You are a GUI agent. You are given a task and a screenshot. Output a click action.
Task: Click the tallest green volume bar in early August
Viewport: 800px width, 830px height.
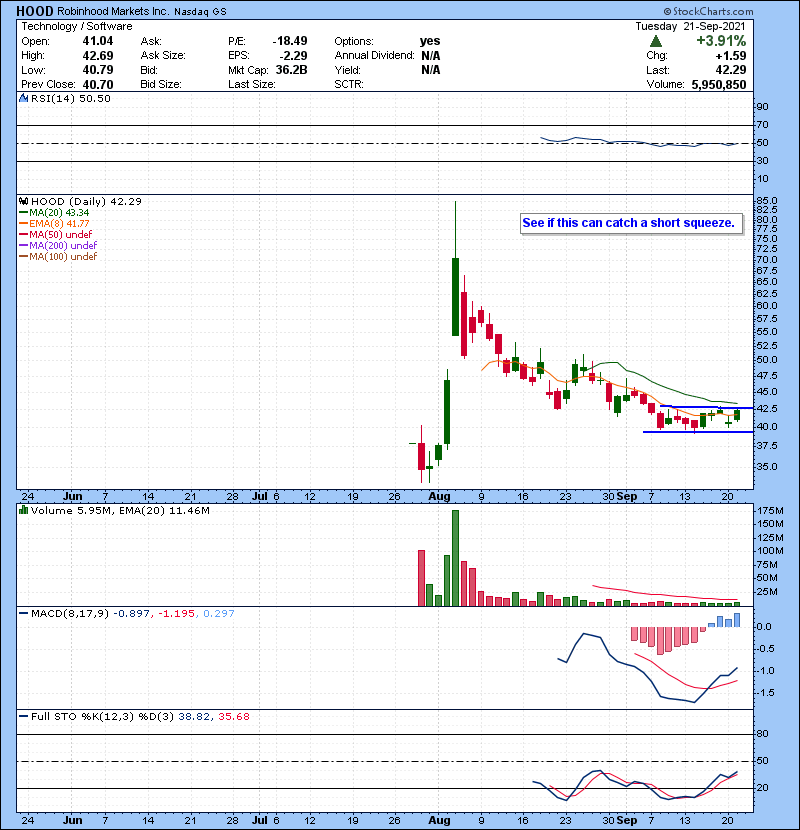click(x=455, y=558)
